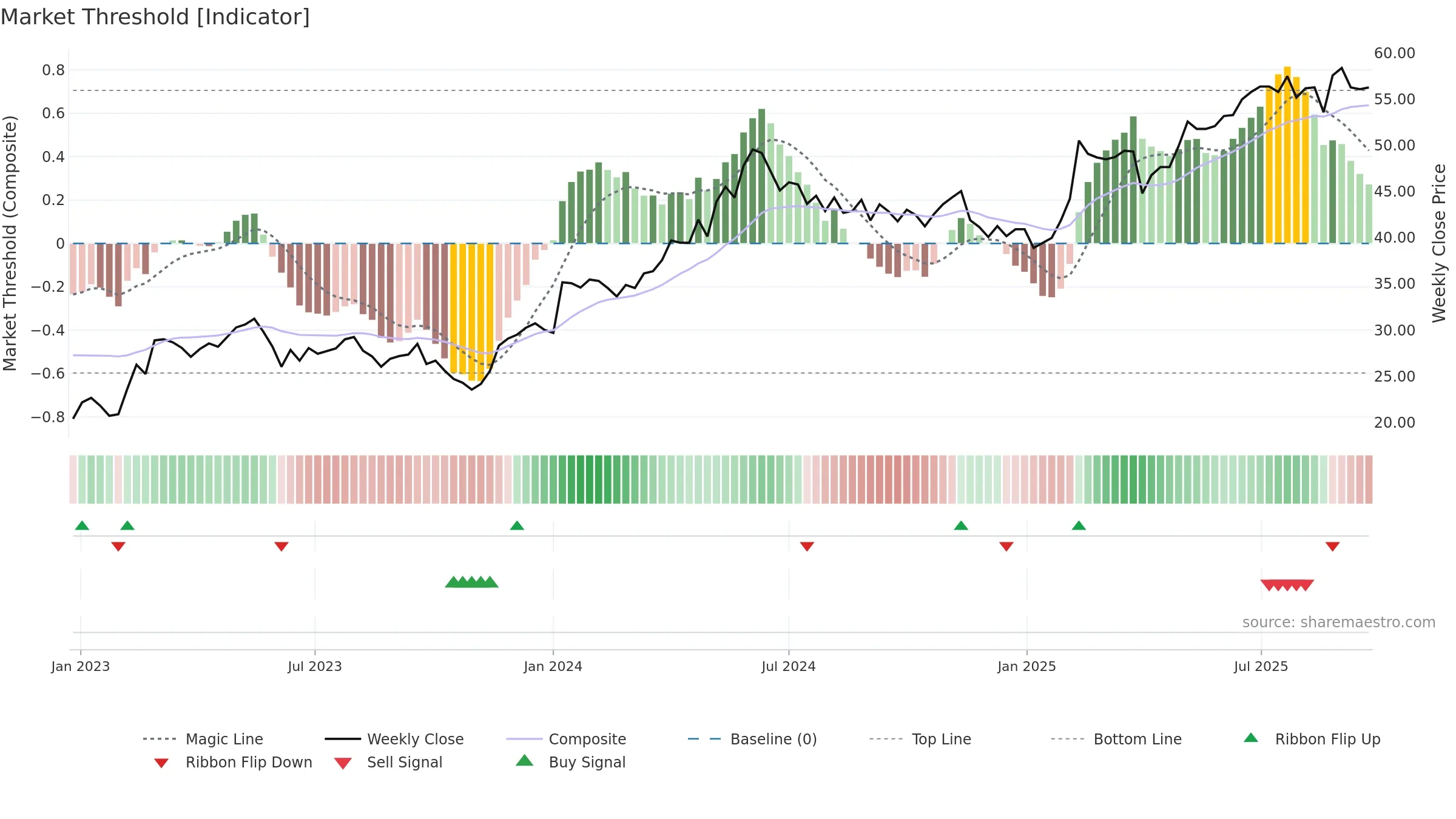Click first Ribbon Flip Up marker at Jan 2023
The image size is (1456, 819).
[82, 525]
